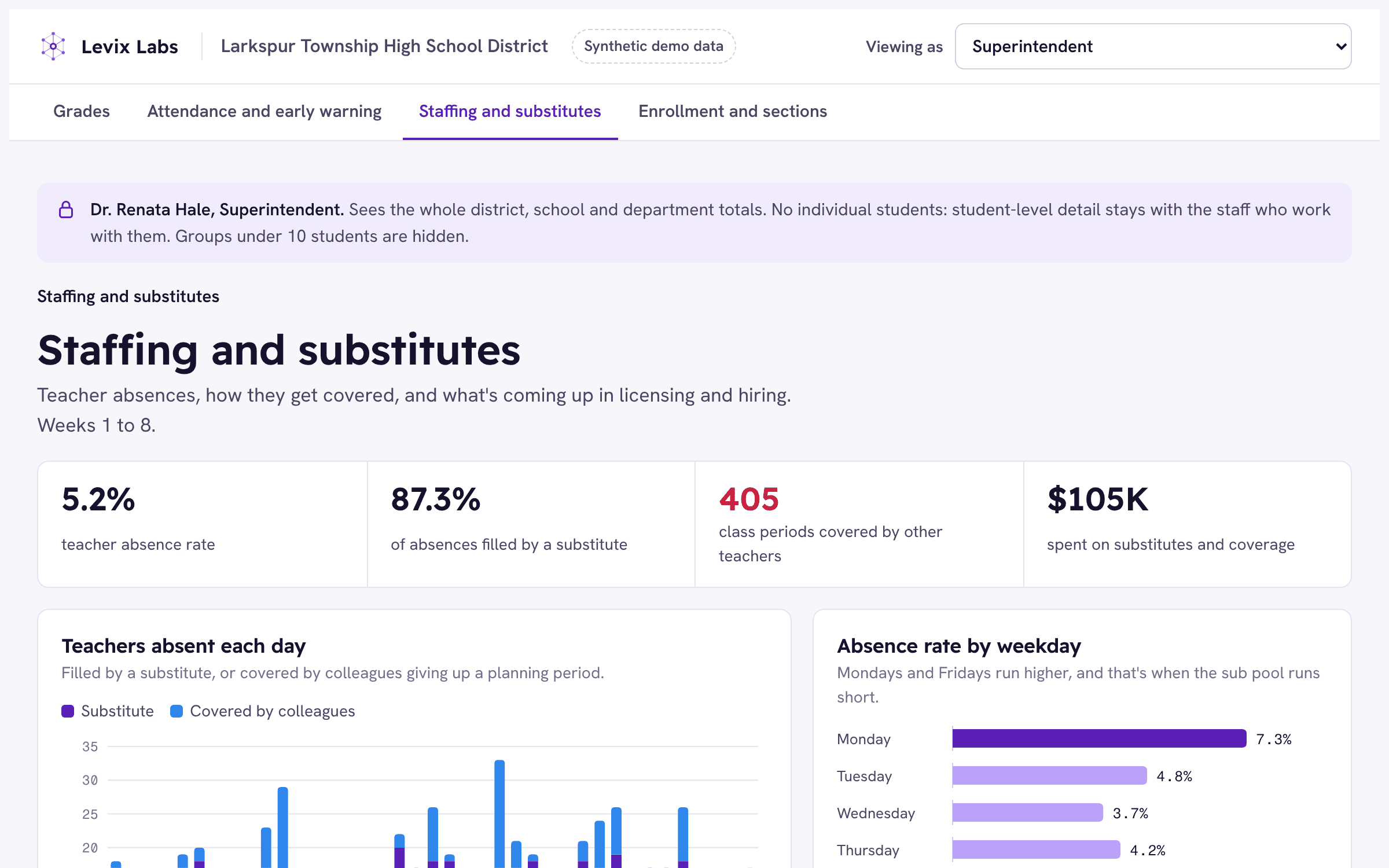Open the Viewing as Superintendent dropdown

pyautogui.click(x=1153, y=46)
